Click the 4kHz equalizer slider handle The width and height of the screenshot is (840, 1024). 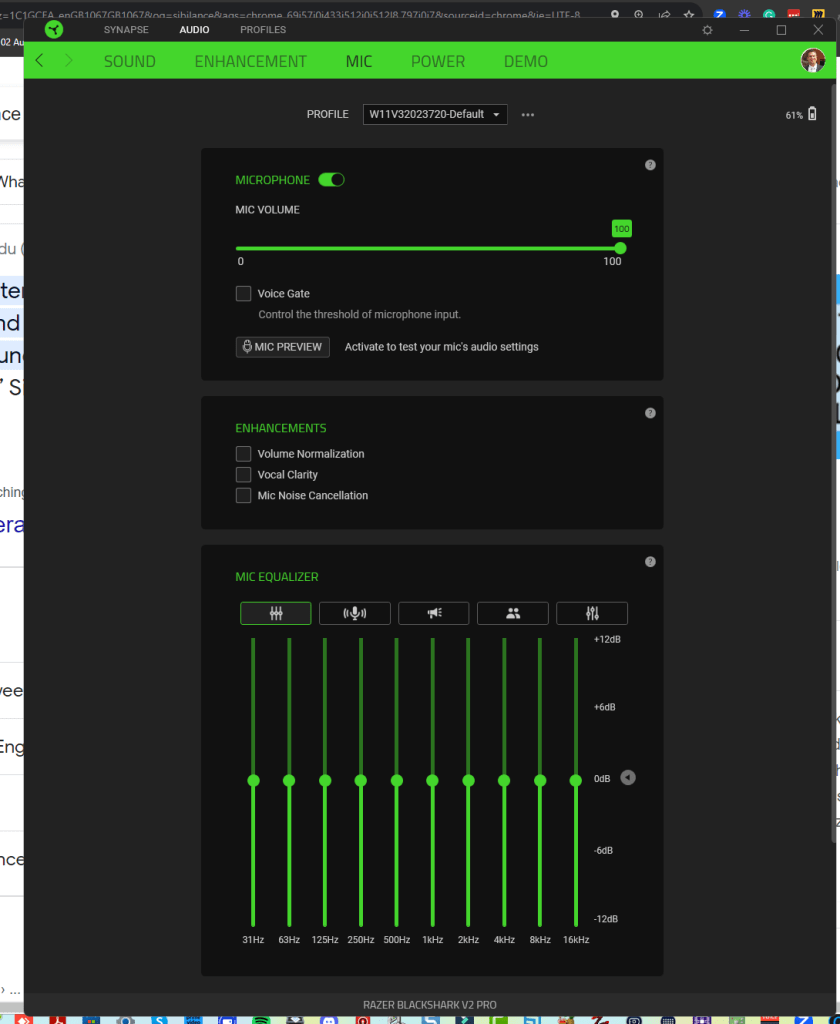(504, 780)
